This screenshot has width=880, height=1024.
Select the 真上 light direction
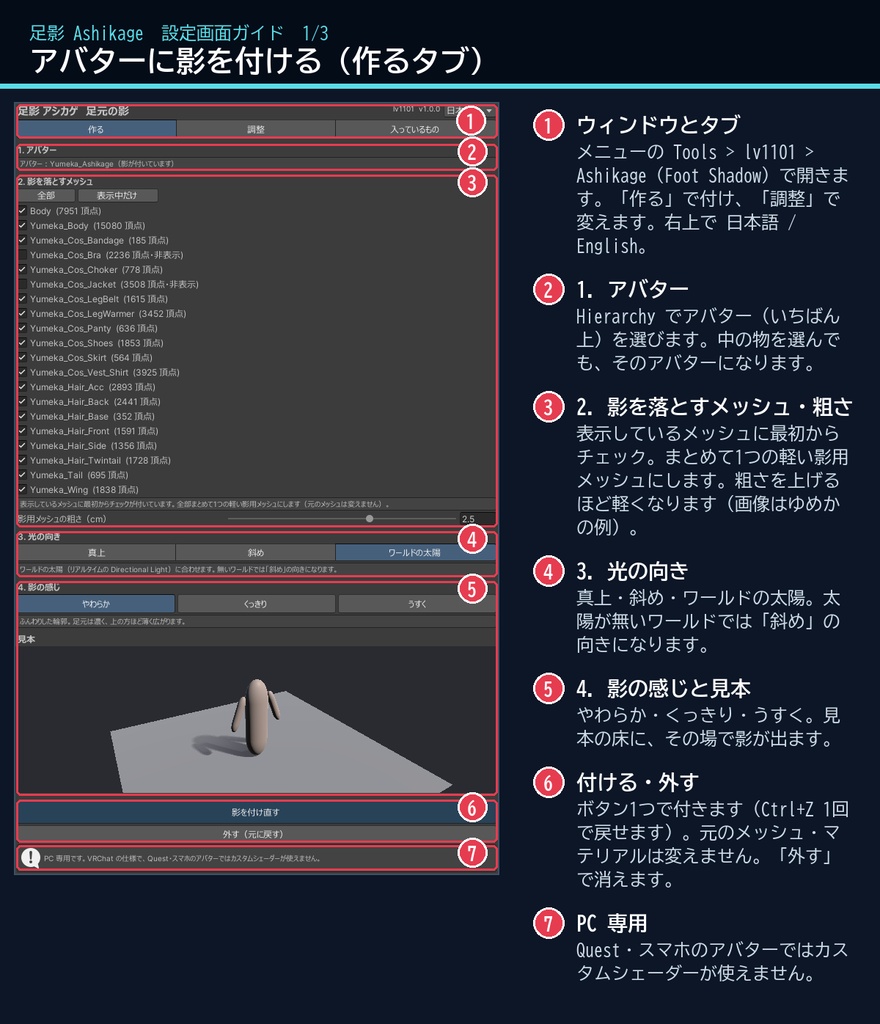[97, 552]
